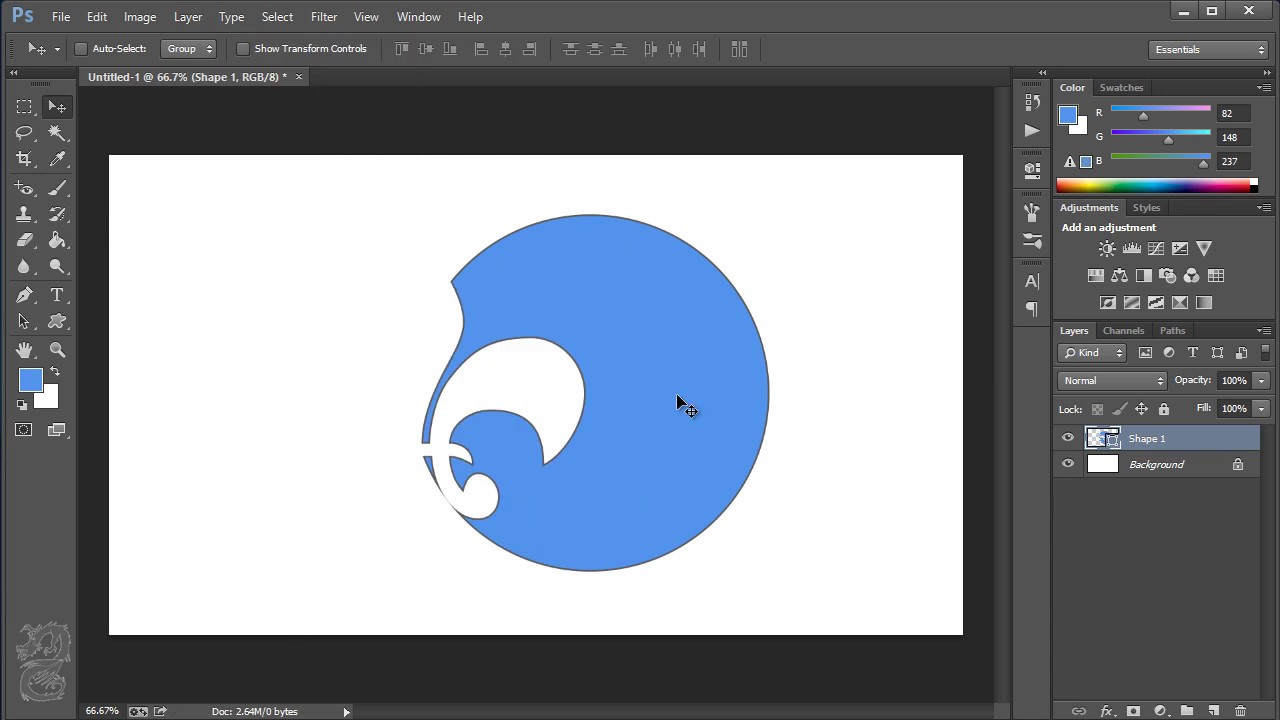Switch to the Channels tab
The height and width of the screenshot is (720, 1280).
[1123, 331]
